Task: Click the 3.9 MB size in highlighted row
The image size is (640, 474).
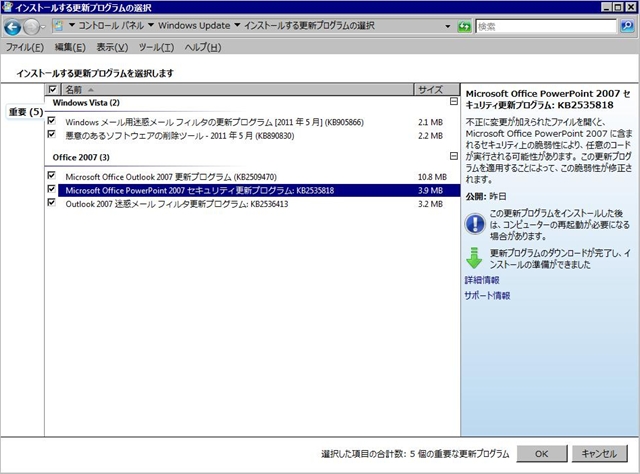Action: coord(430,190)
